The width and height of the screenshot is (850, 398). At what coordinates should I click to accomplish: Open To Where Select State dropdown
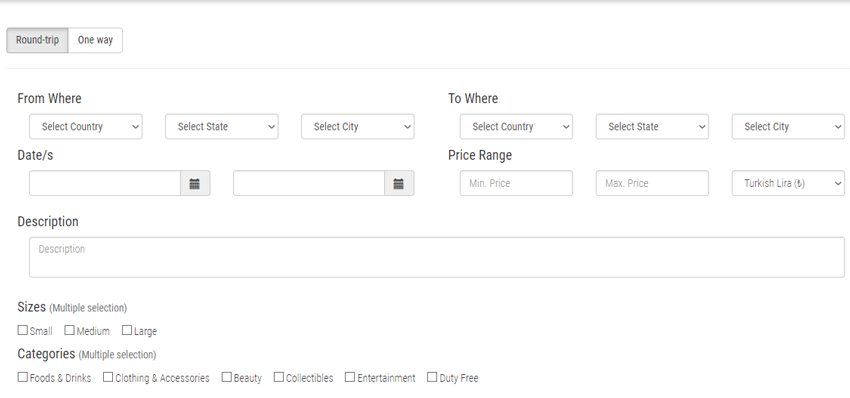(652, 126)
